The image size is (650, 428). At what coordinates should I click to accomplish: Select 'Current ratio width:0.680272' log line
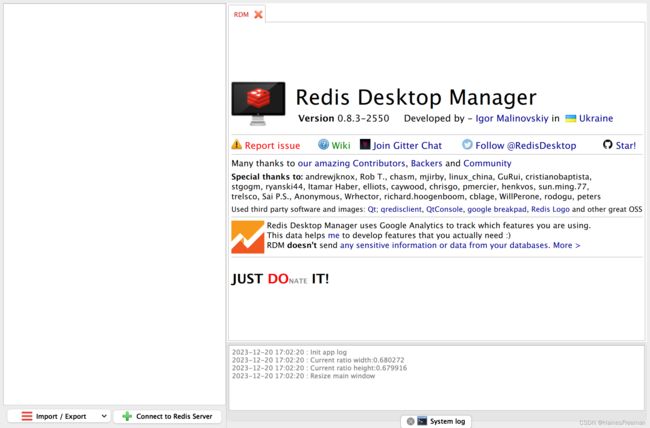pos(318,360)
